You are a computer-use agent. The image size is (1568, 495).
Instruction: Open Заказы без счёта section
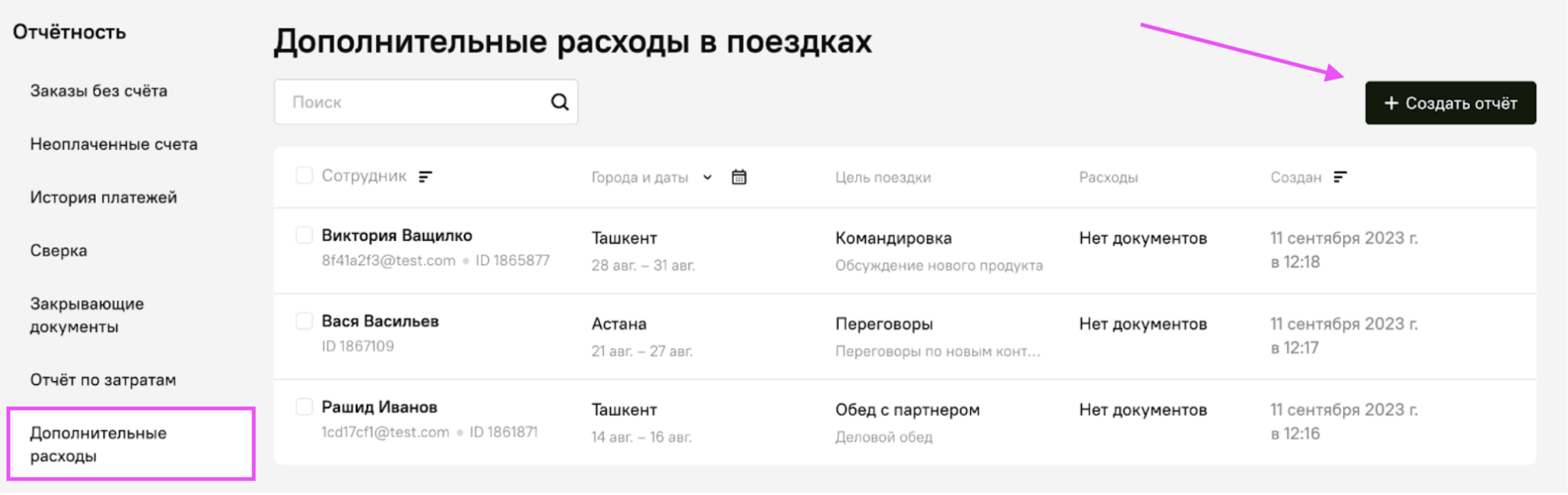[x=99, y=91]
